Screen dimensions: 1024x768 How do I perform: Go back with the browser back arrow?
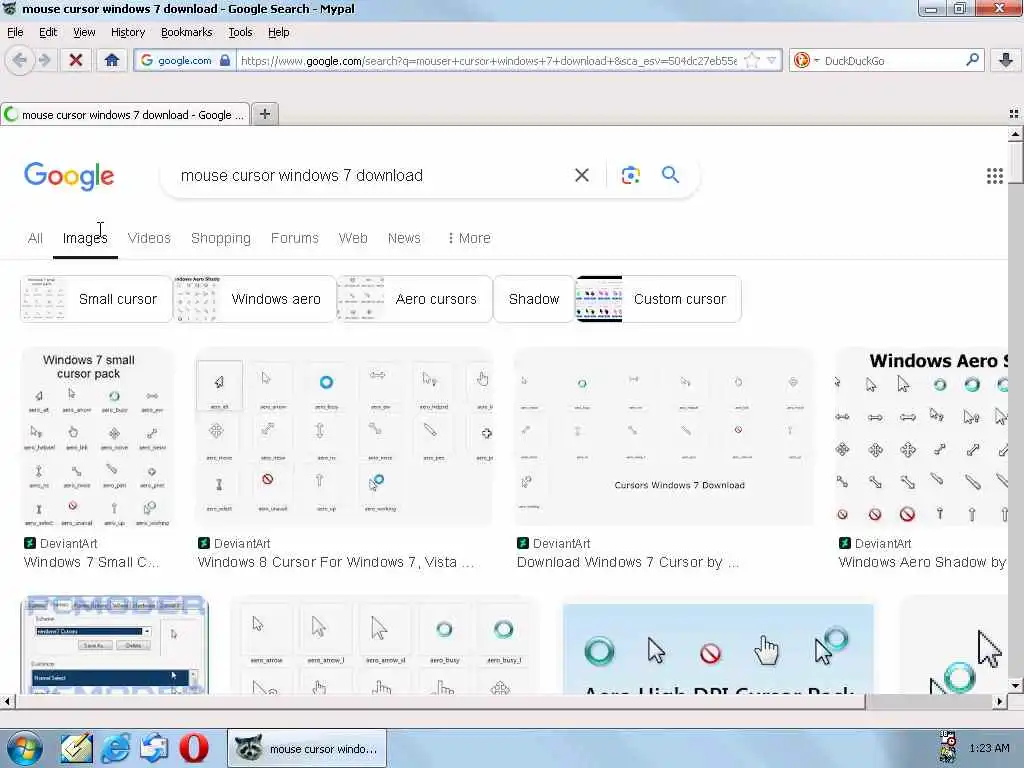click(20, 61)
